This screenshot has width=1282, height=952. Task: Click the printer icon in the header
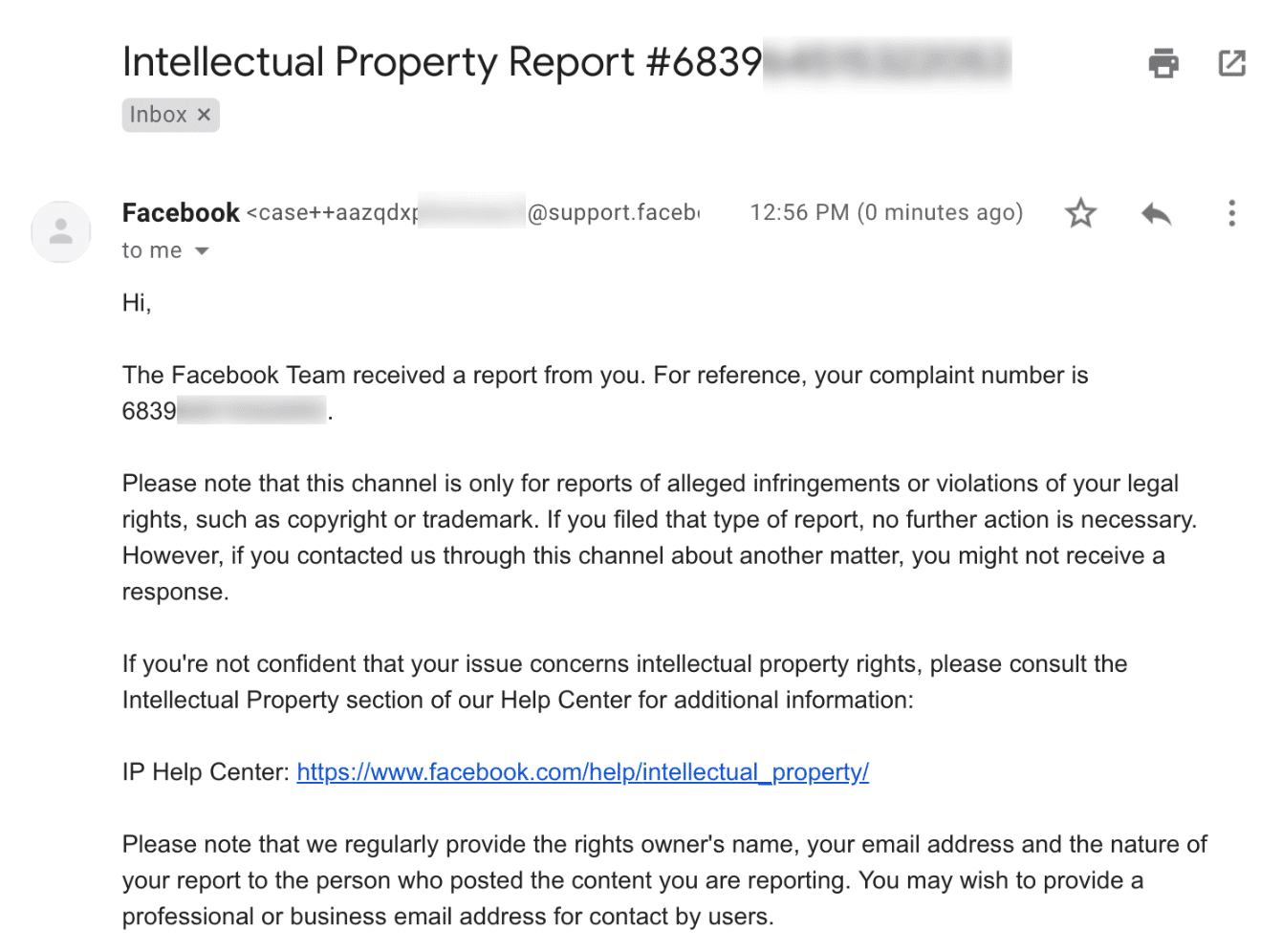point(1162,63)
